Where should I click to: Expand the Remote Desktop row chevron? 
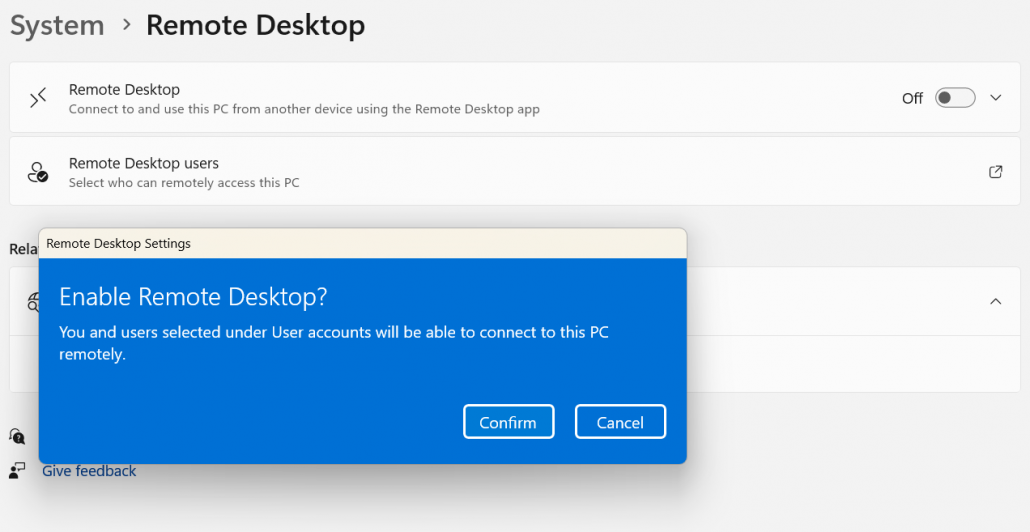[995, 98]
